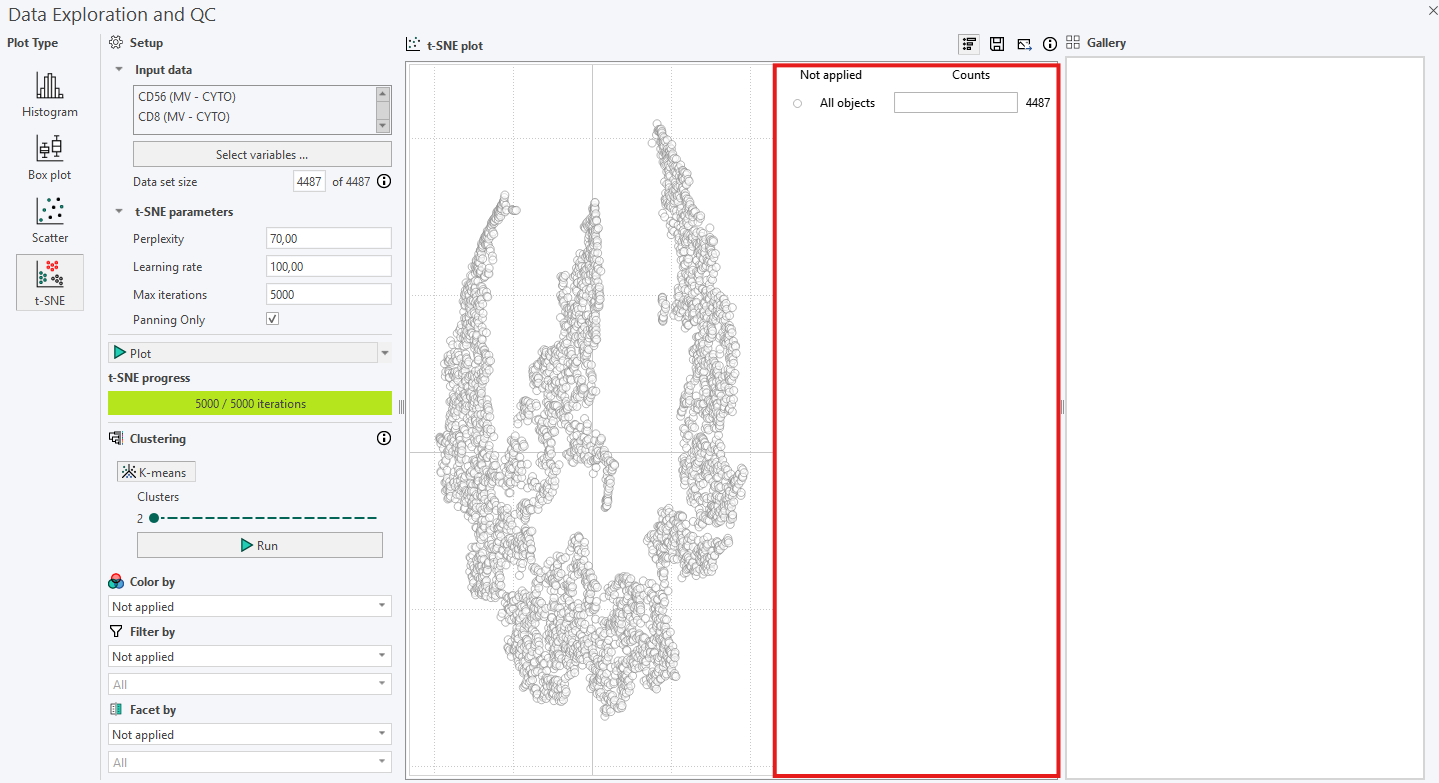Select the t-SNE plot type
The height and width of the screenshot is (783, 1439).
[50, 282]
